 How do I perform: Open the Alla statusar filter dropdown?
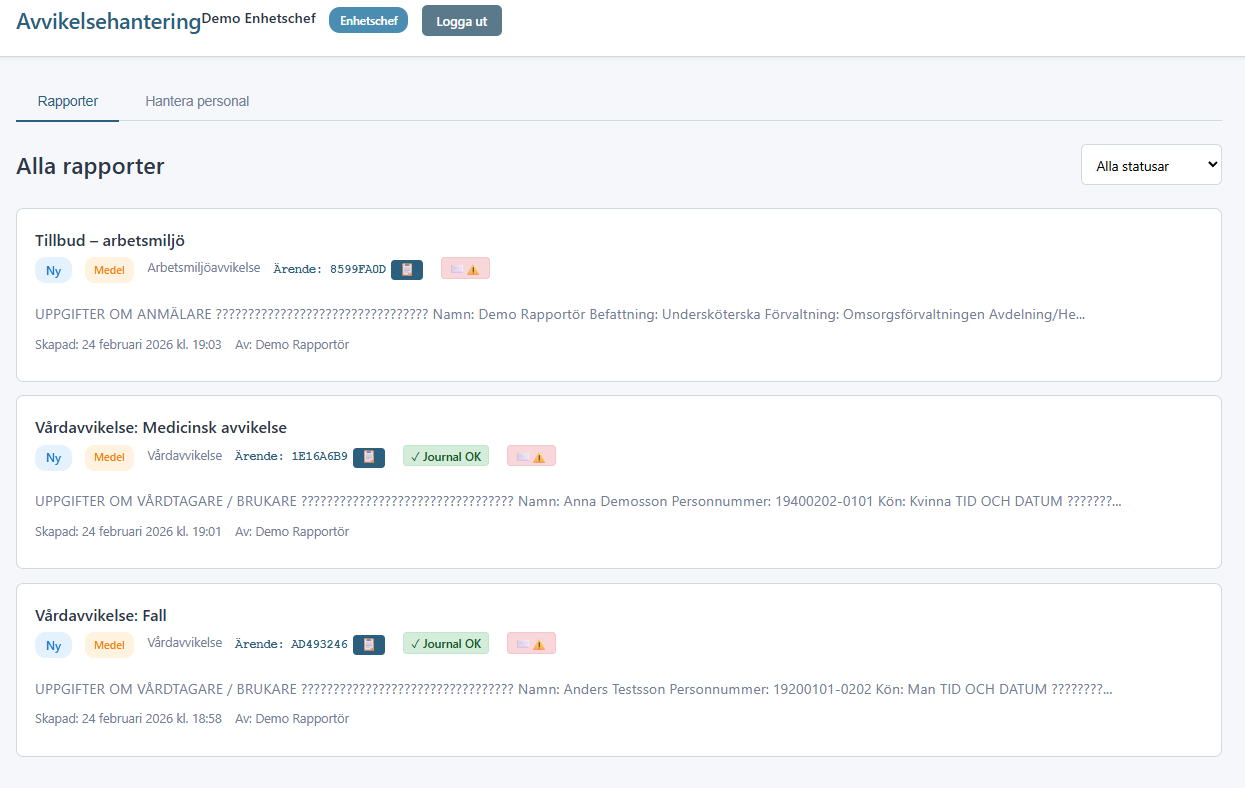[1151, 165]
